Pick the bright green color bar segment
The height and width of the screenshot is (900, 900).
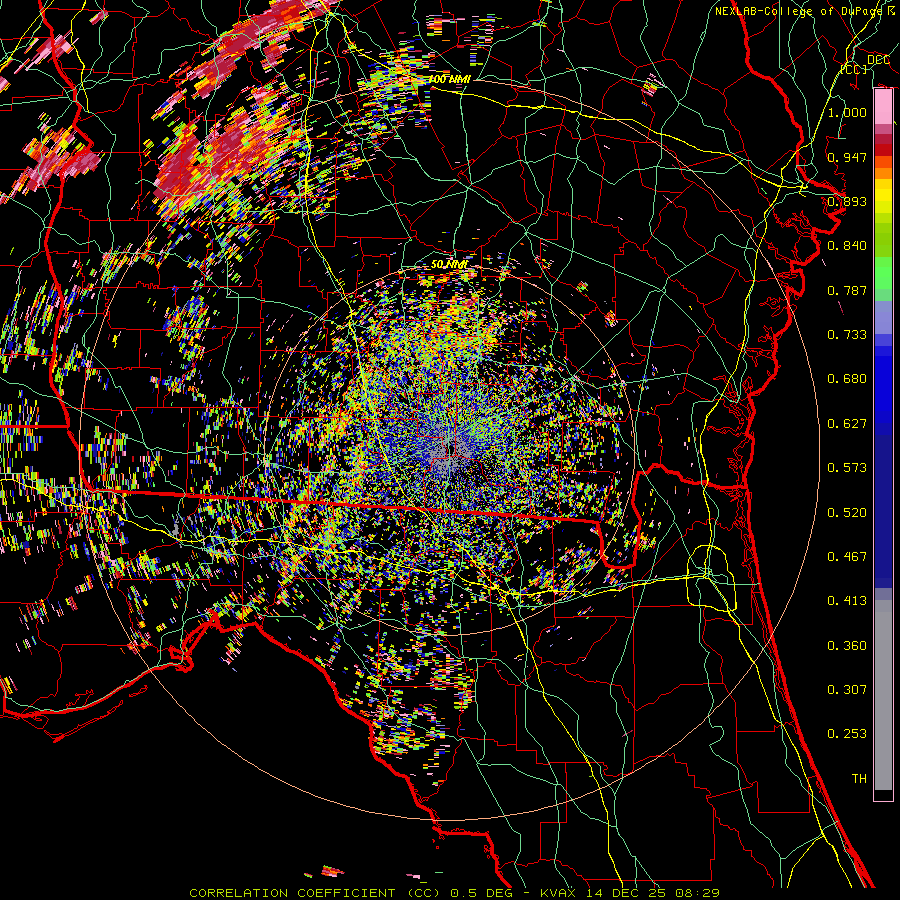[883, 273]
